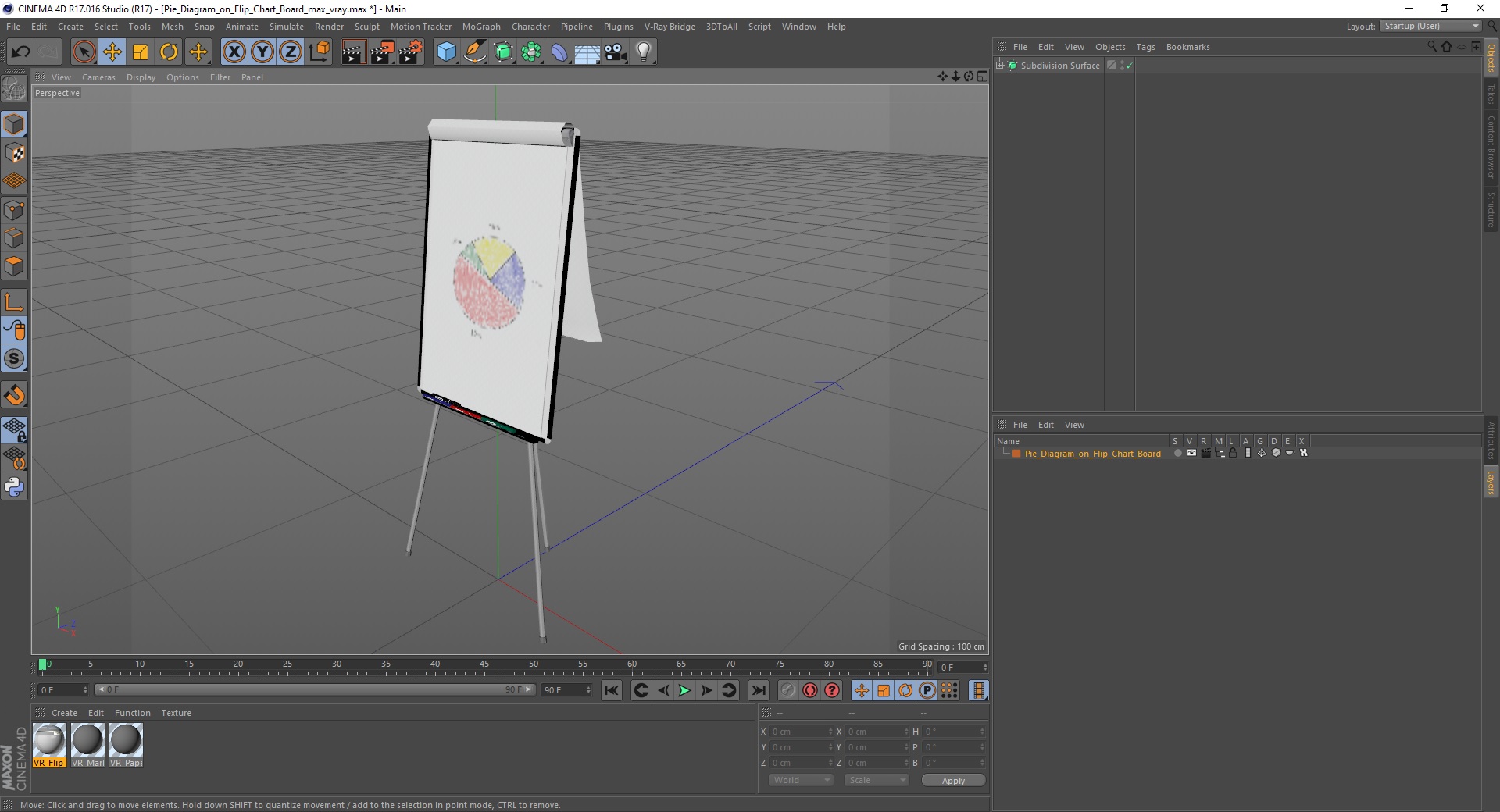Open the Content Browser side tab

point(1491,147)
